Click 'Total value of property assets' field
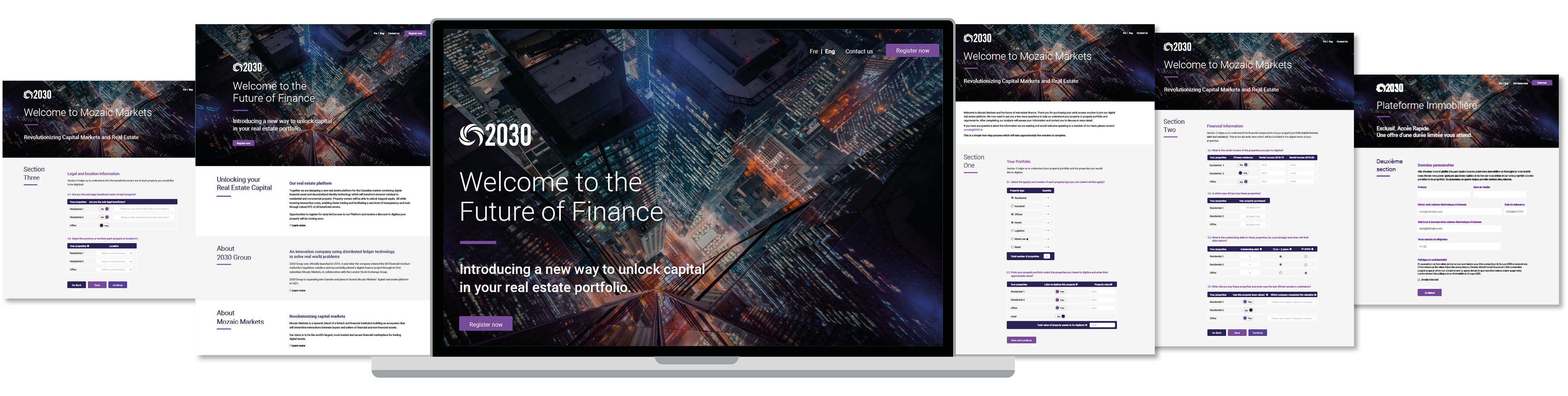This screenshot has width=1568, height=396. coord(1102,325)
